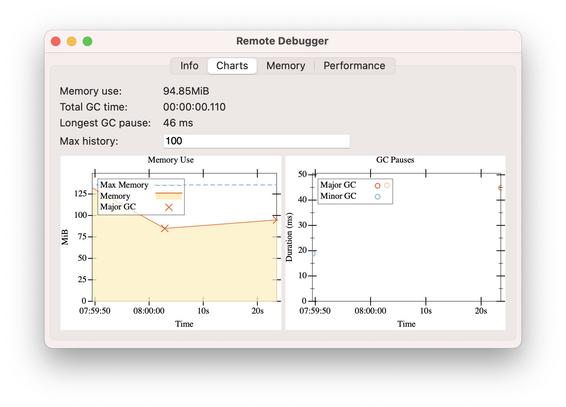Click the Major GC point near 45 ms
Screen dimensions: 566x407
pyautogui.click(x=500, y=188)
